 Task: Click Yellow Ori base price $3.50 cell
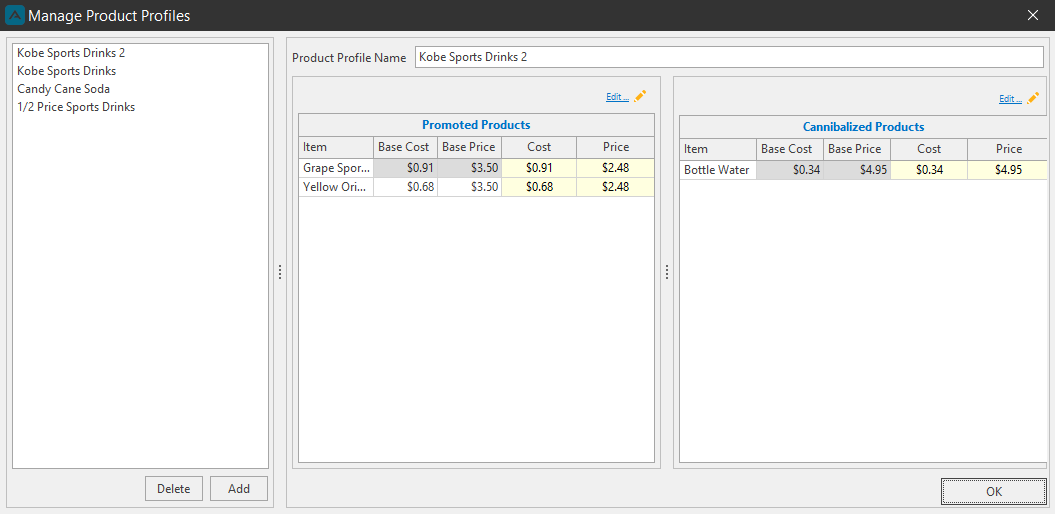pos(470,187)
